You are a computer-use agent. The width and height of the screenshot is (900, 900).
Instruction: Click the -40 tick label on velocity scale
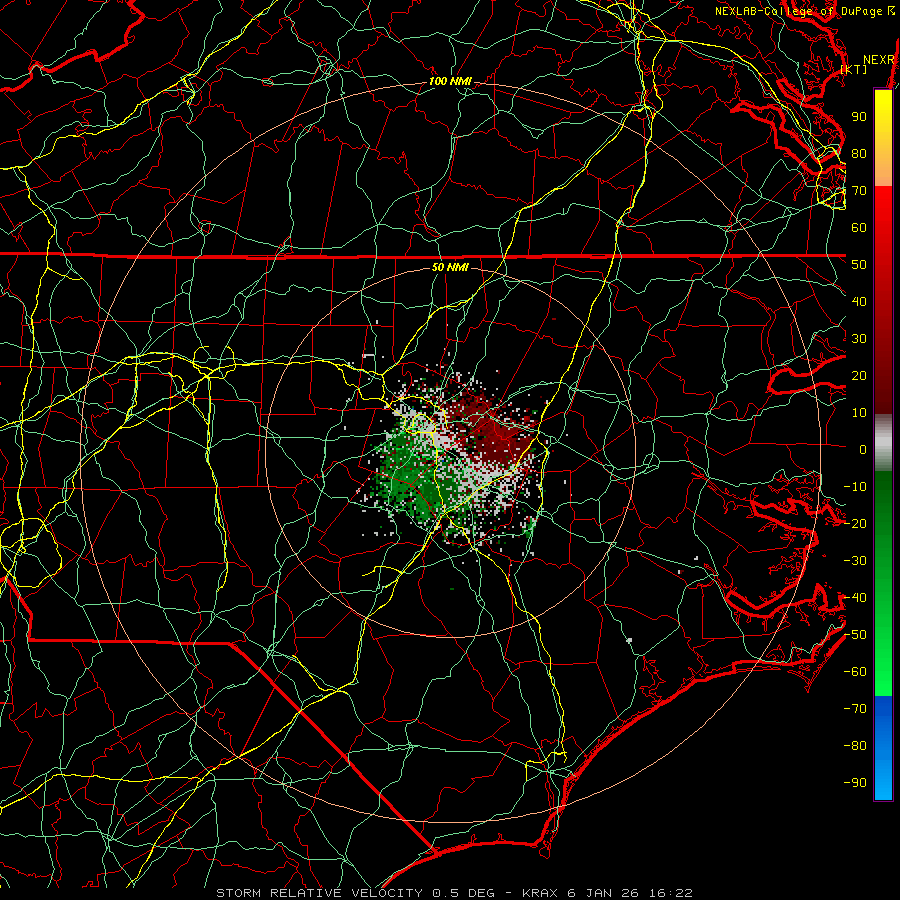pos(855,598)
